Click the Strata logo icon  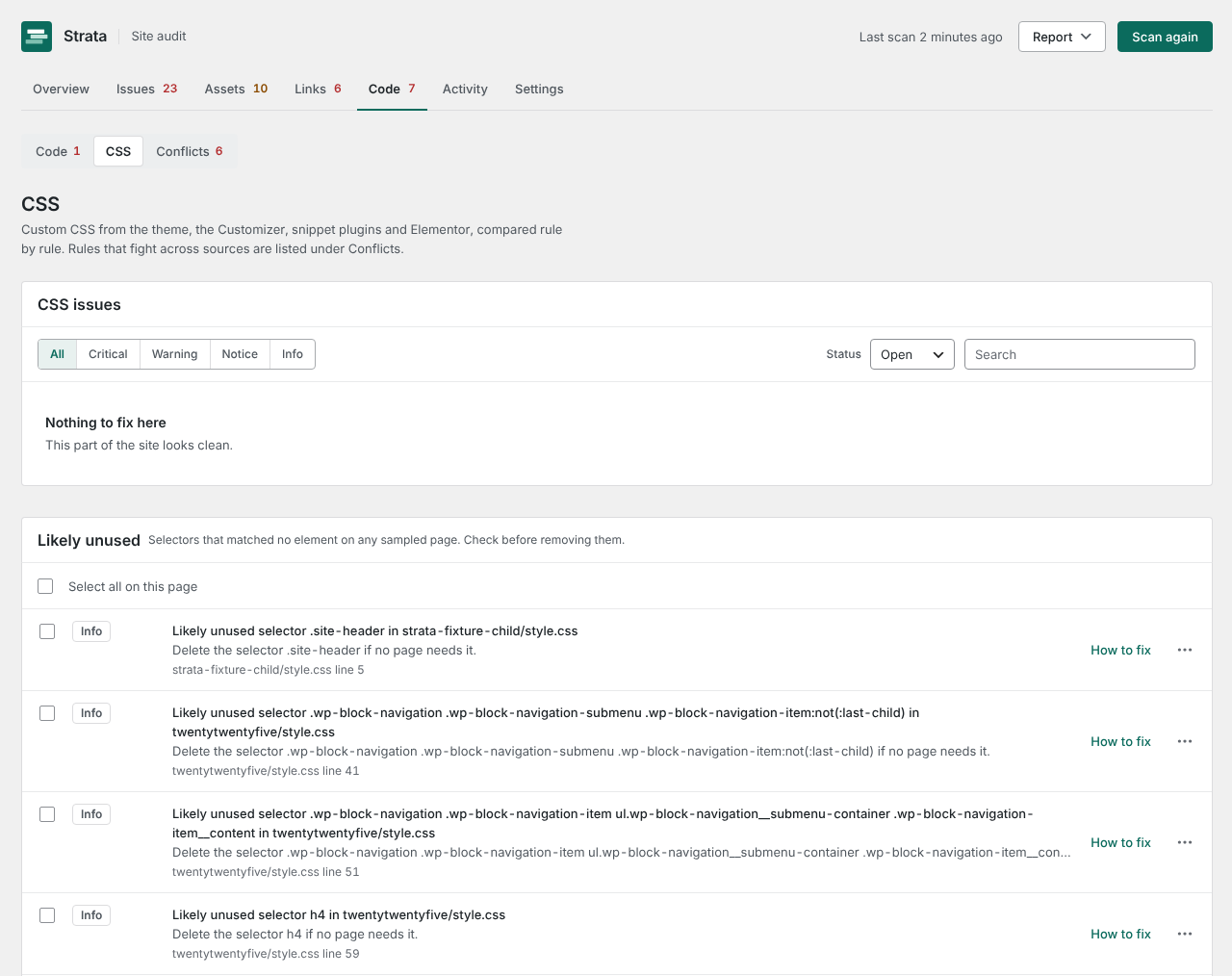[x=37, y=37]
